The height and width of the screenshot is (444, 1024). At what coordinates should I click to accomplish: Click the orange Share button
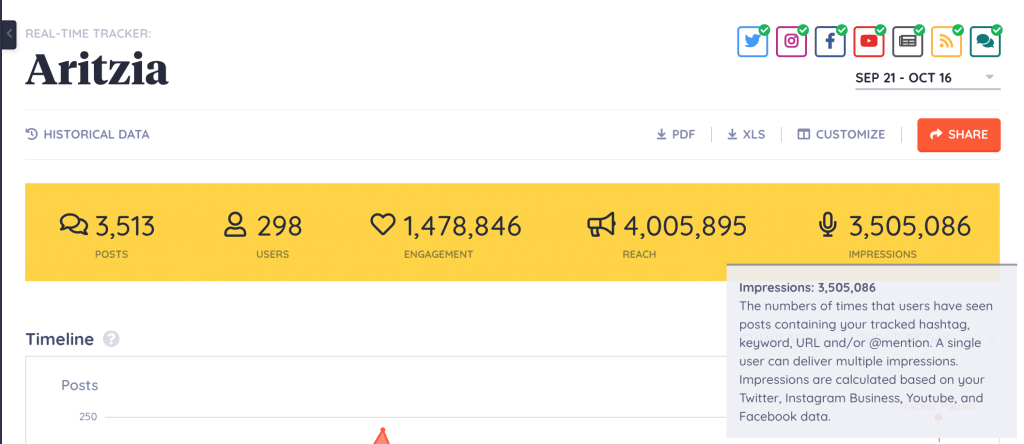pos(959,135)
